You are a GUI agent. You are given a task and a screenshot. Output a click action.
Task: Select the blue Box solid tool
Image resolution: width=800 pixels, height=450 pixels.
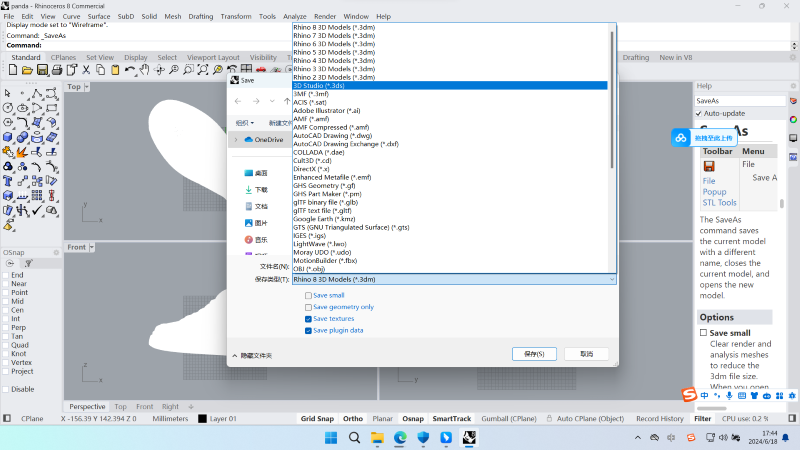pyautogui.click(x=8, y=137)
